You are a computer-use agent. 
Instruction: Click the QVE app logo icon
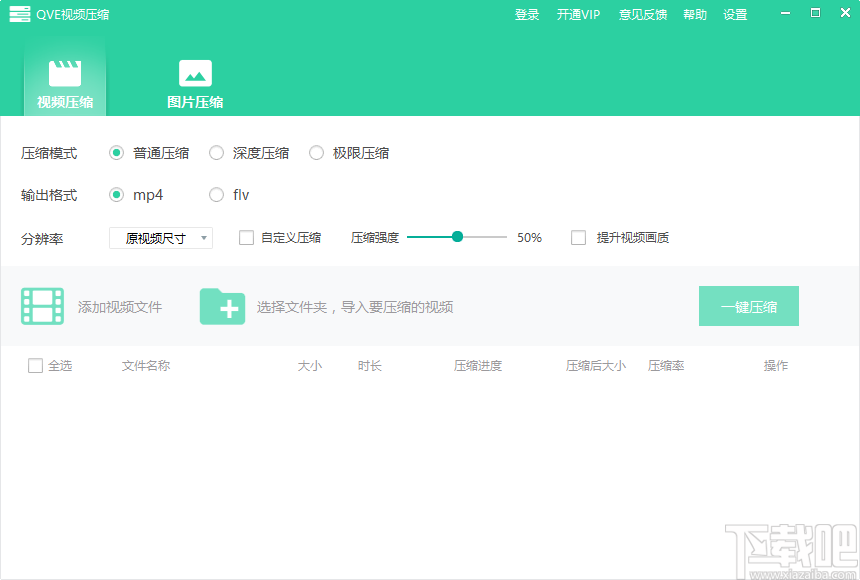click(x=19, y=14)
